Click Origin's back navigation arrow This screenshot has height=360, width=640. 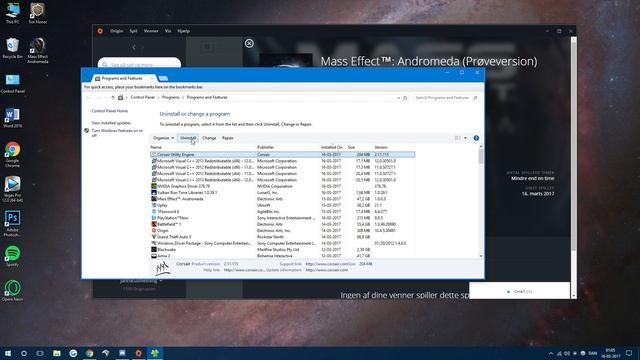pos(134,47)
